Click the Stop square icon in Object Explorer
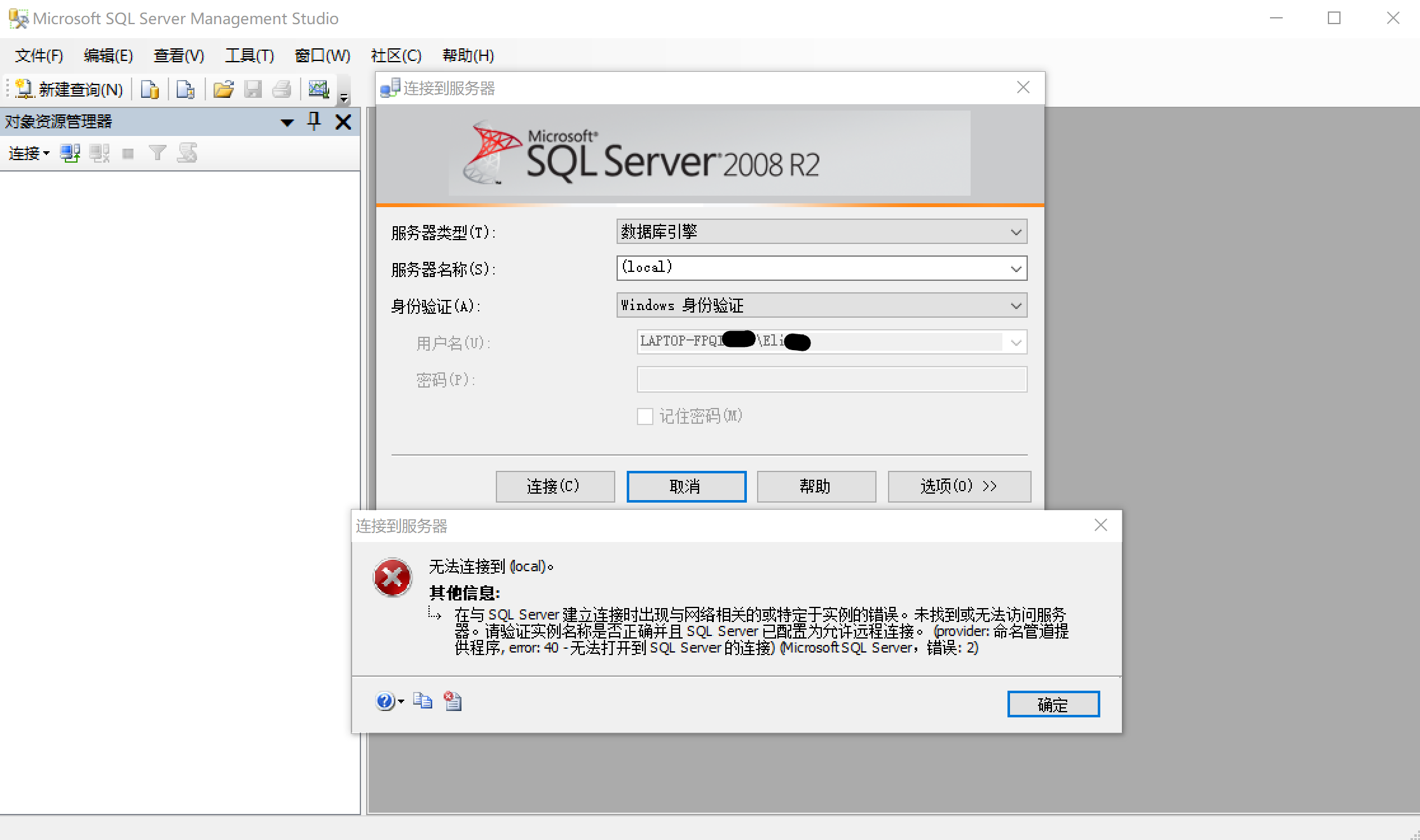 pos(128,153)
